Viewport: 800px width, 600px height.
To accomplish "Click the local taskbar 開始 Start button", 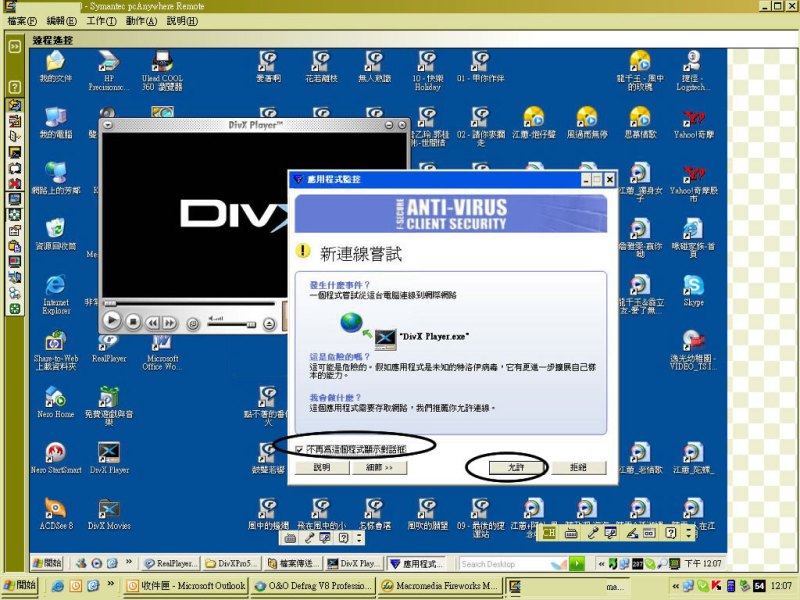I will pyautogui.click(x=19, y=585).
